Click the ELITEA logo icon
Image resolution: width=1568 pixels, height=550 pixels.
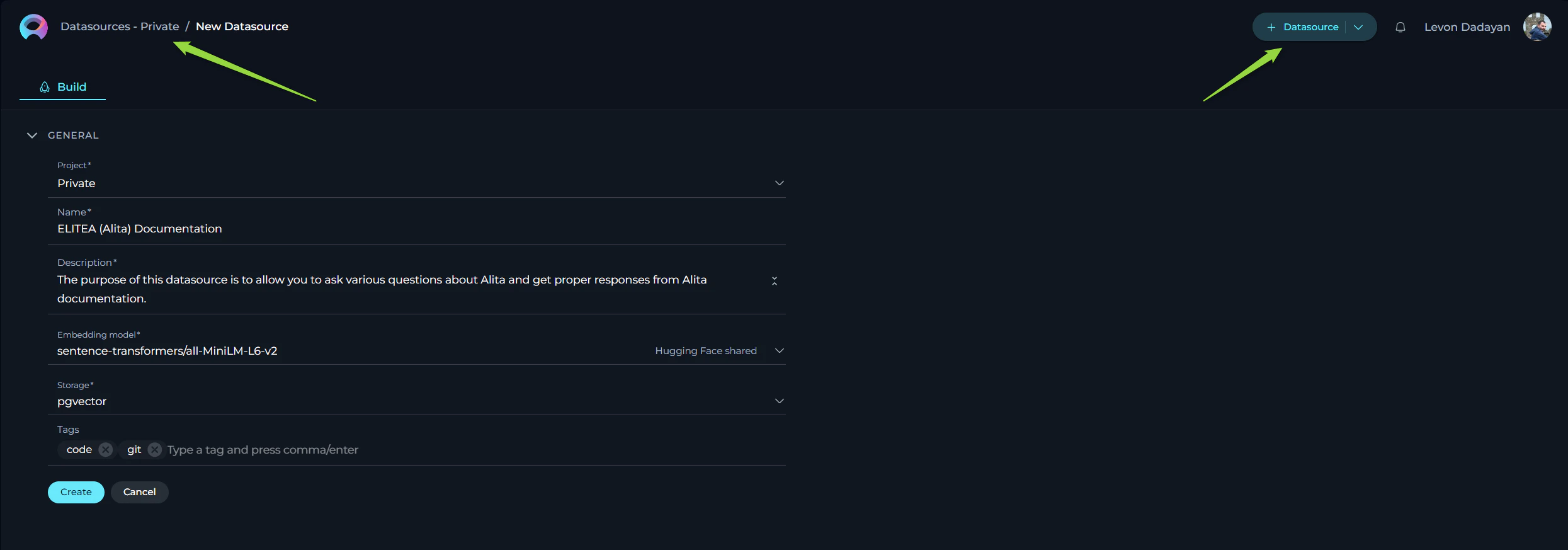(x=33, y=26)
